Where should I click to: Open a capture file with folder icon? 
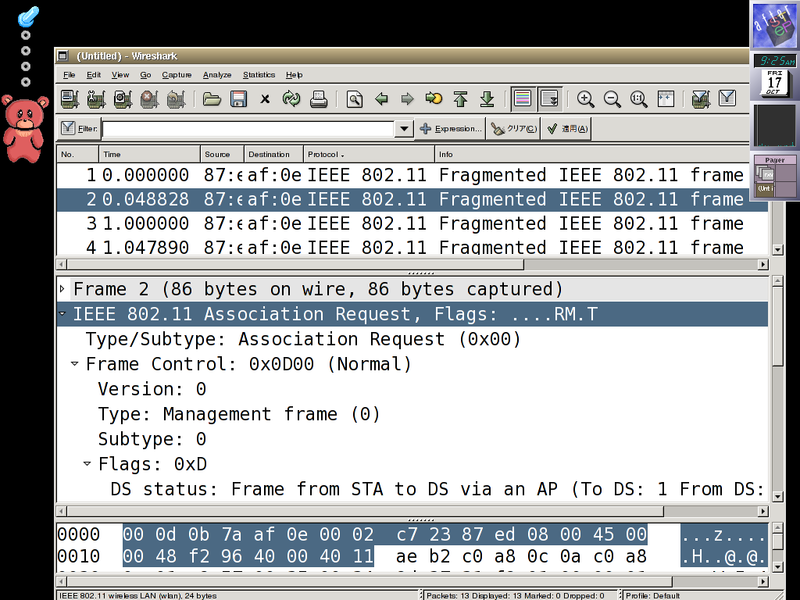(212, 98)
